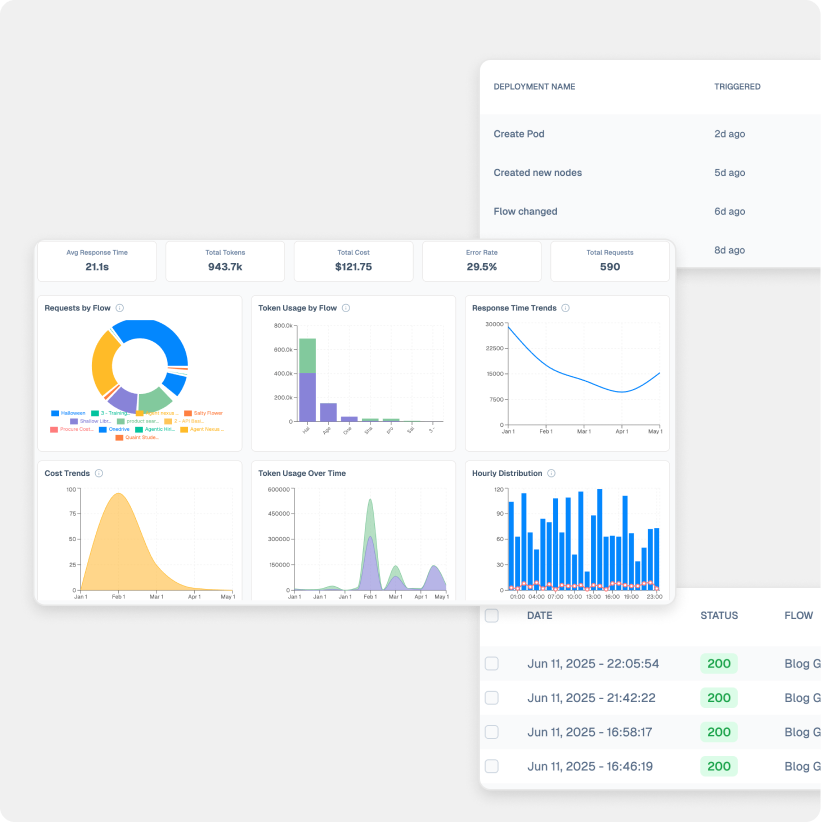Open info icon beside Requests by Flow

[x=120, y=308]
